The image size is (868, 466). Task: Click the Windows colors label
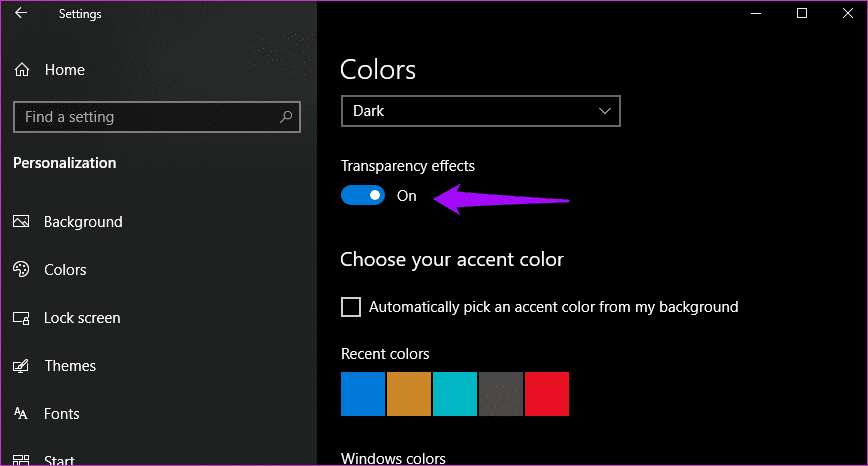pyautogui.click(x=393, y=458)
